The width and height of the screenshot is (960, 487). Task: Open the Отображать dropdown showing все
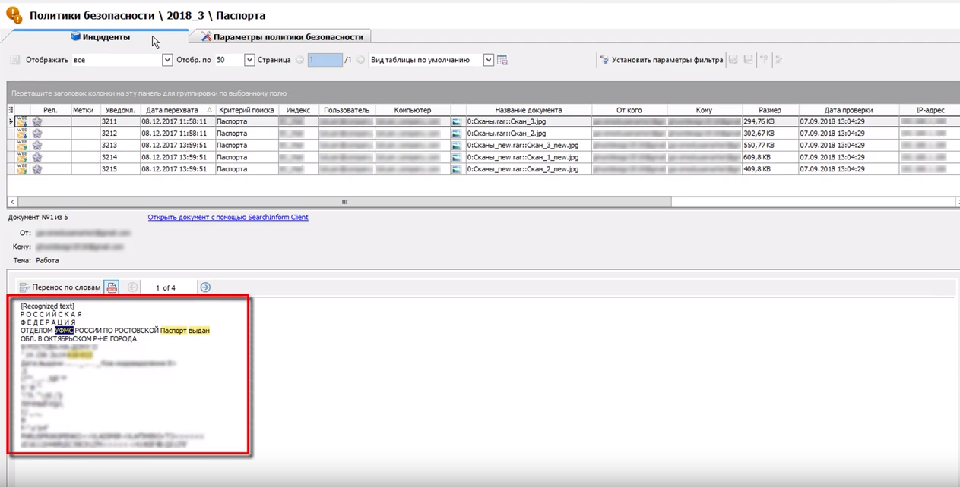[167, 60]
